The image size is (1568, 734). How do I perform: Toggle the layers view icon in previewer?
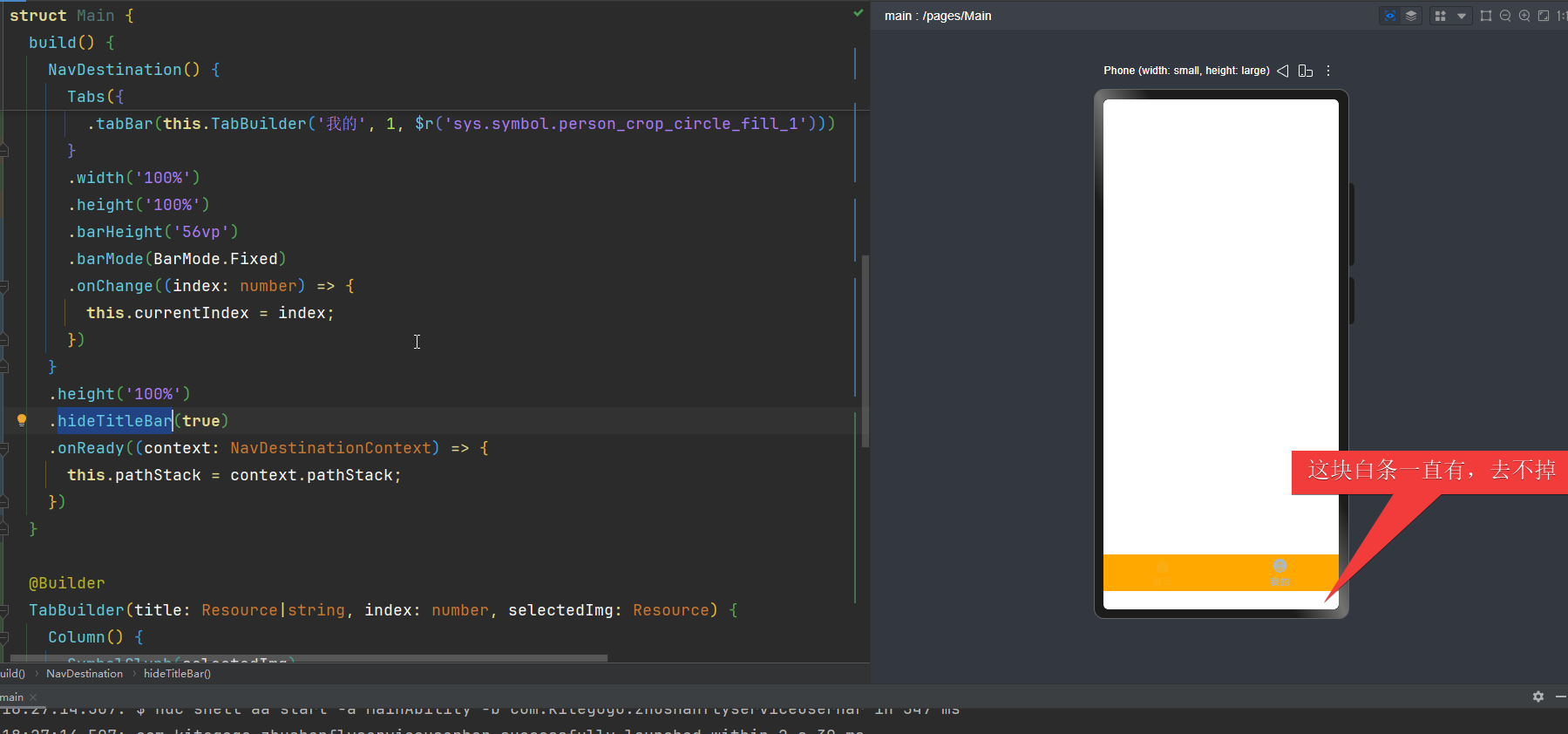pyautogui.click(x=1411, y=16)
